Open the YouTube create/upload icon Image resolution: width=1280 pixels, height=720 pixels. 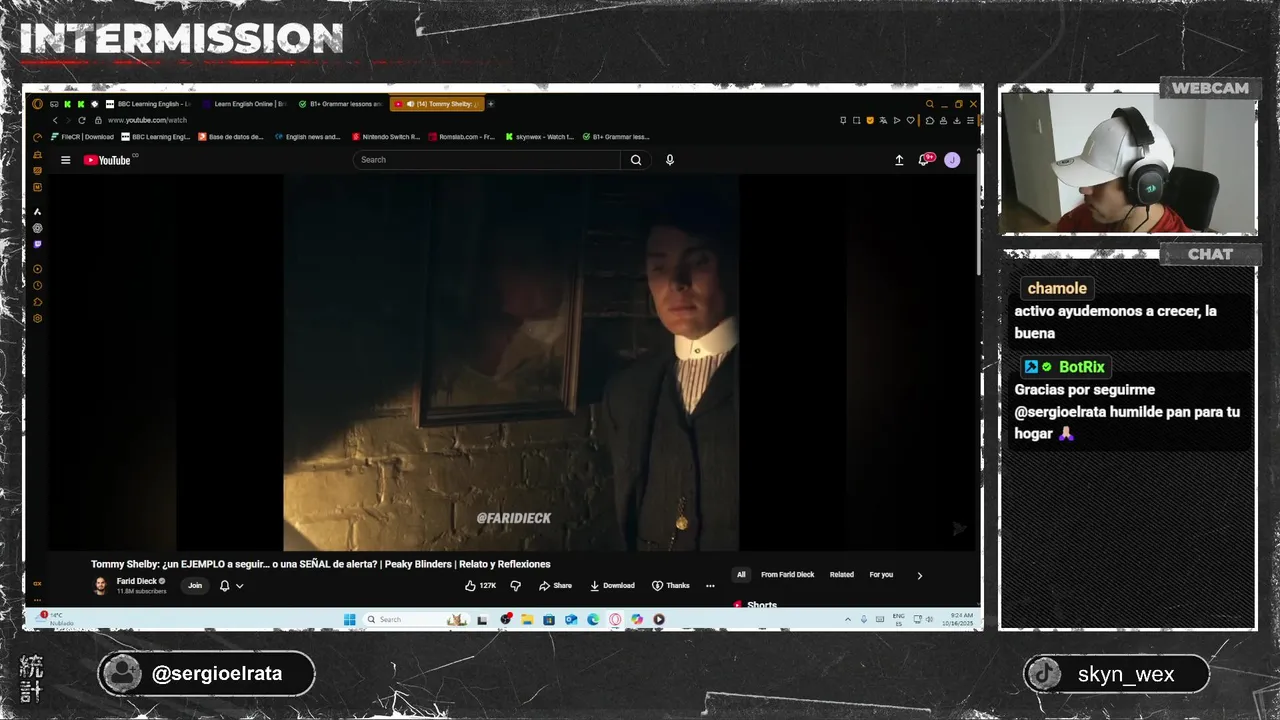pyautogui.click(x=899, y=160)
